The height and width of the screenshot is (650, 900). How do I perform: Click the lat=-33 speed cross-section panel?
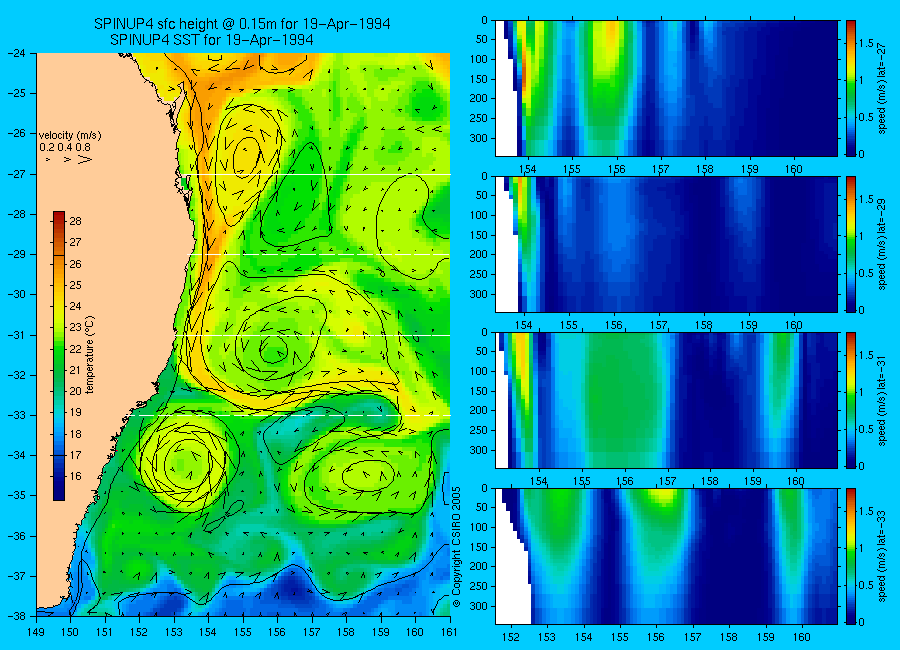tap(666, 556)
